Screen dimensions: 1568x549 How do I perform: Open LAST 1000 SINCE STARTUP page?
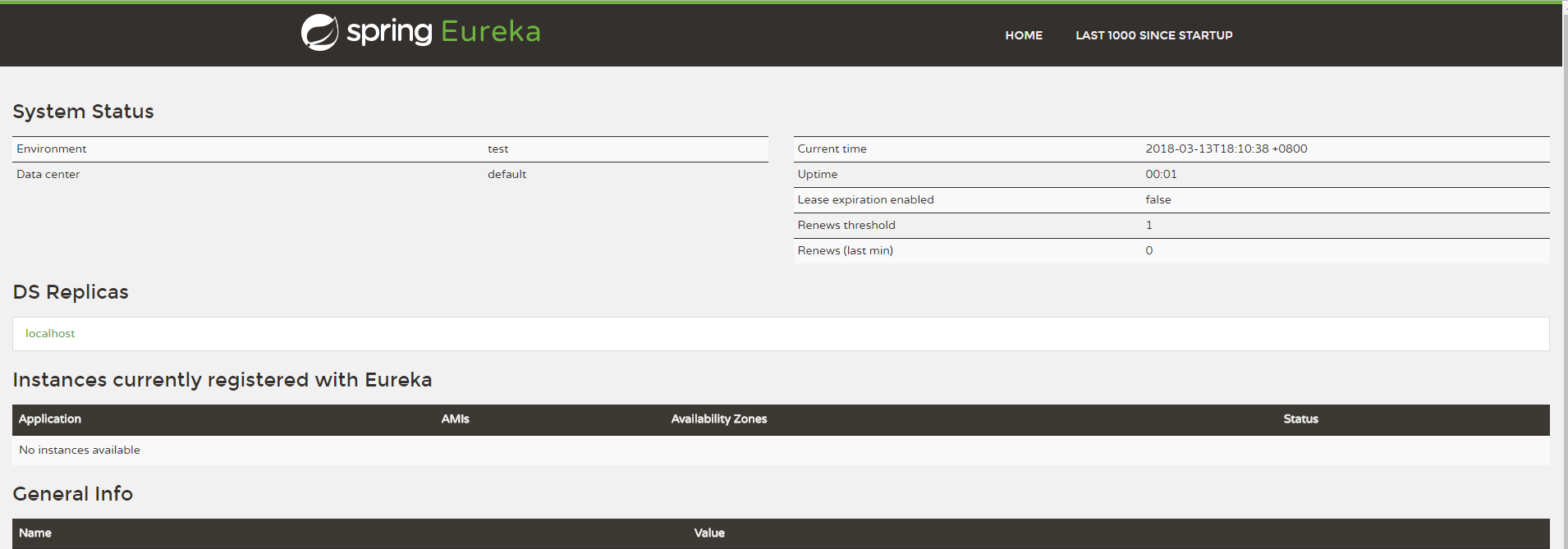point(1154,35)
